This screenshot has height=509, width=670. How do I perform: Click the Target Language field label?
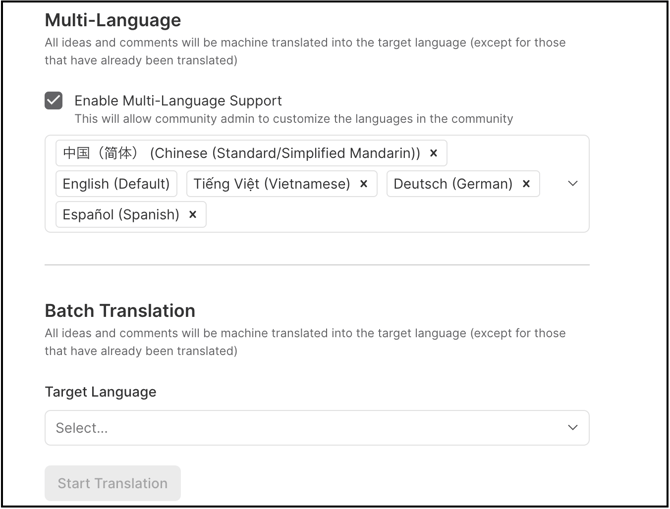[100, 392]
